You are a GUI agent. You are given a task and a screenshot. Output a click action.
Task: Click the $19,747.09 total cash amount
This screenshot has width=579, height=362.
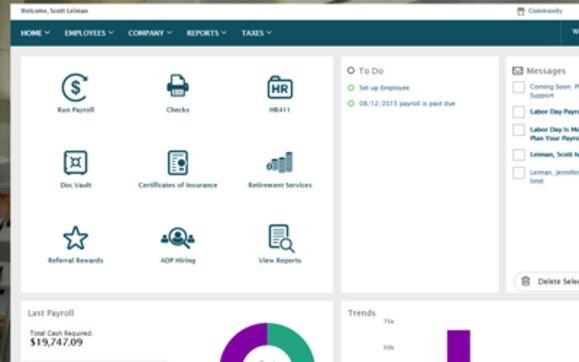(x=56, y=342)
